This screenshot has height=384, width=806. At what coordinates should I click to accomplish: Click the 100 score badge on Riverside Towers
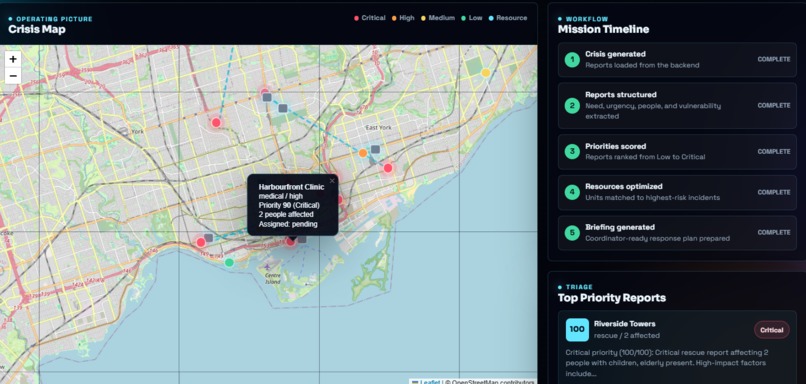[577, 330]
